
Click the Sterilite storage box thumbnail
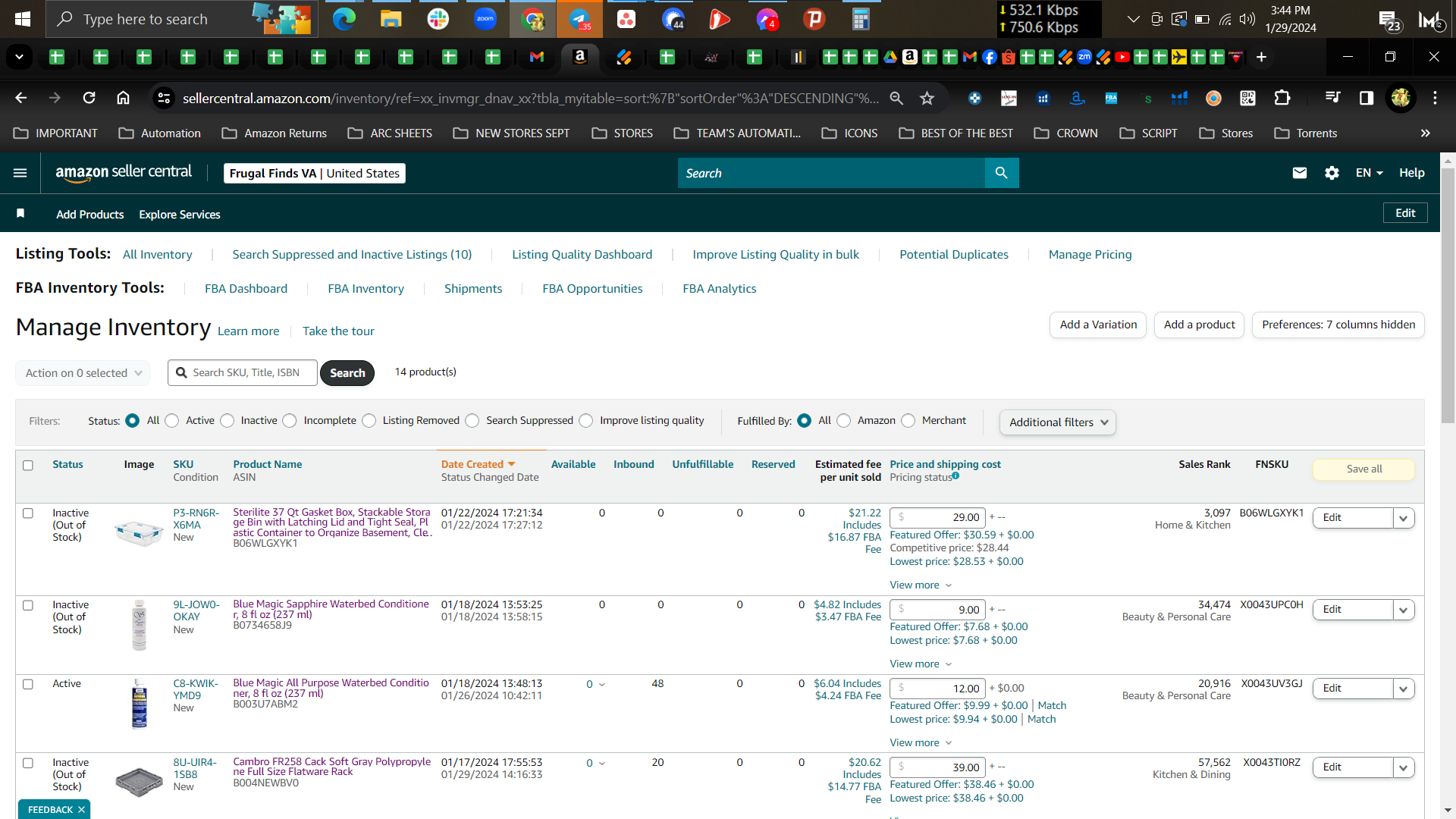point(139,532)
